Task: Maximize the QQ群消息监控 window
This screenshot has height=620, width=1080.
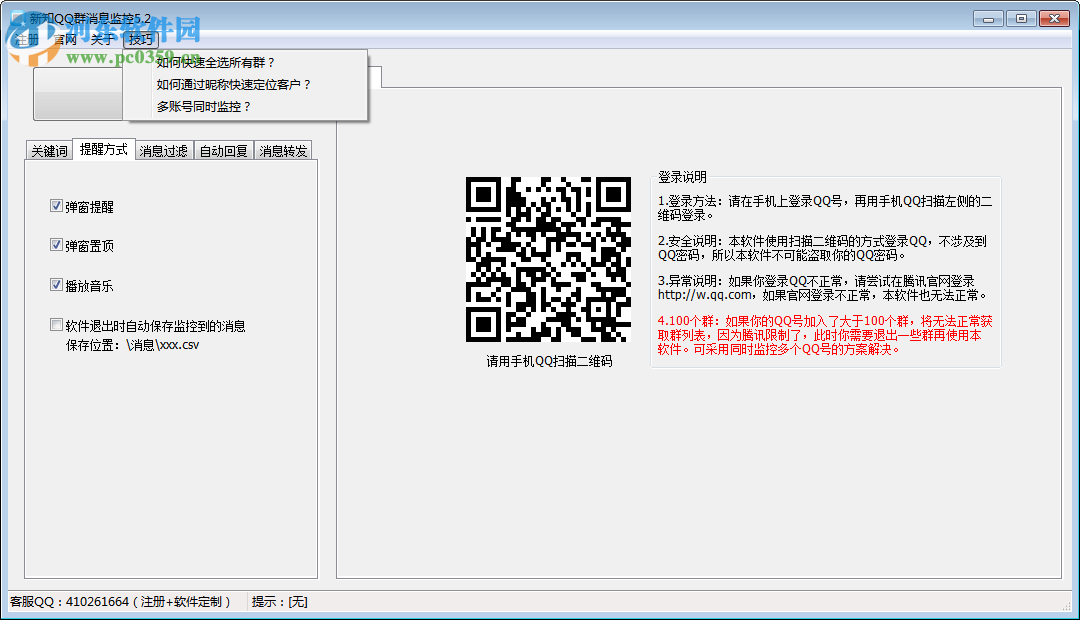Action: (1021, 19)
